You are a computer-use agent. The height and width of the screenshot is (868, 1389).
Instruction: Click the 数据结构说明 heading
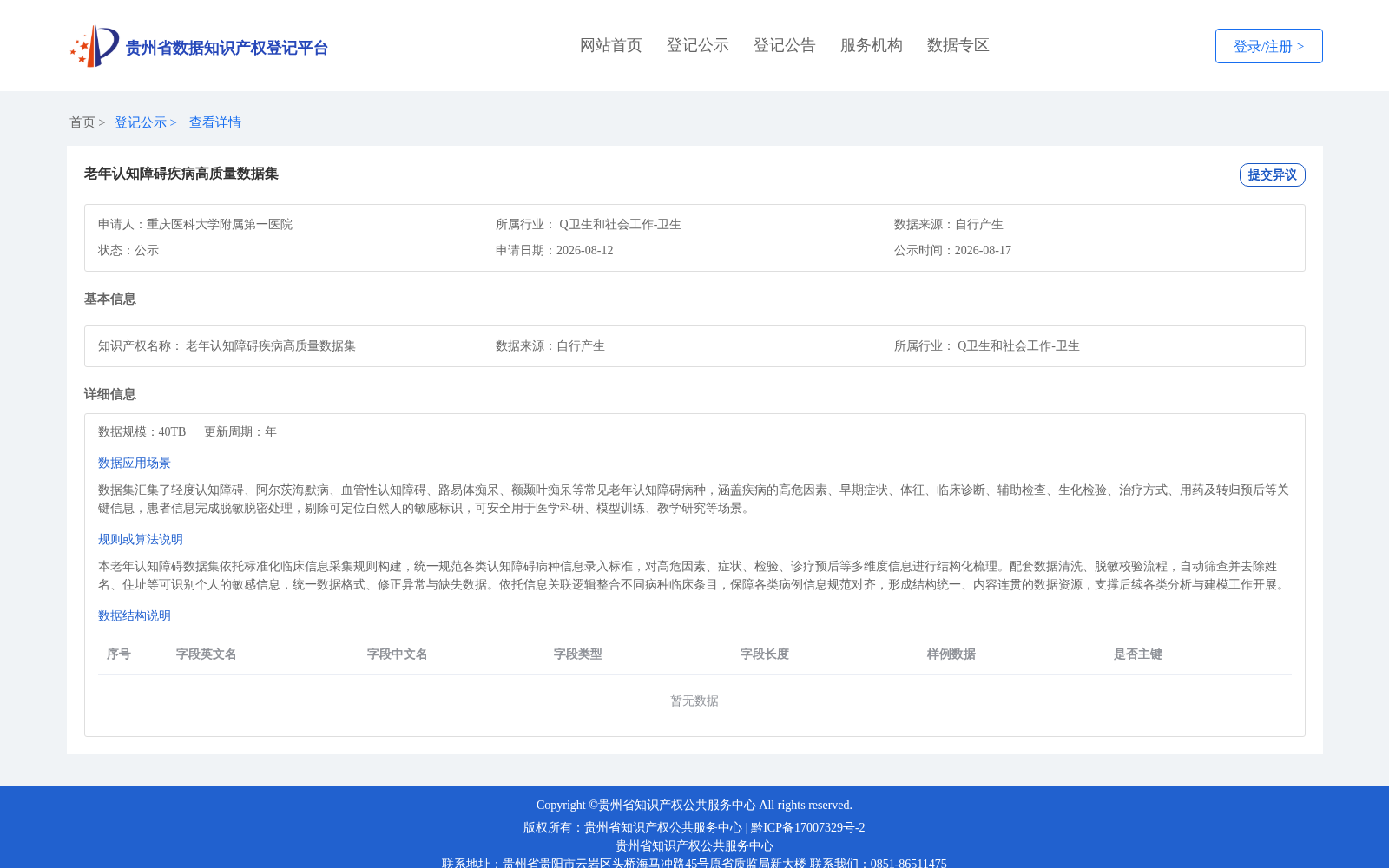(x=135, y=615)
